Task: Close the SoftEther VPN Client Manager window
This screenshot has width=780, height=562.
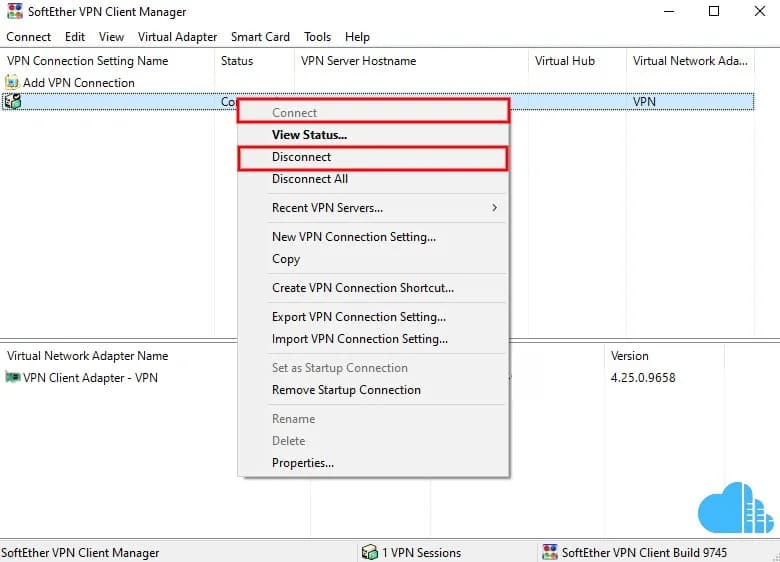Action: tap(760, 11)
